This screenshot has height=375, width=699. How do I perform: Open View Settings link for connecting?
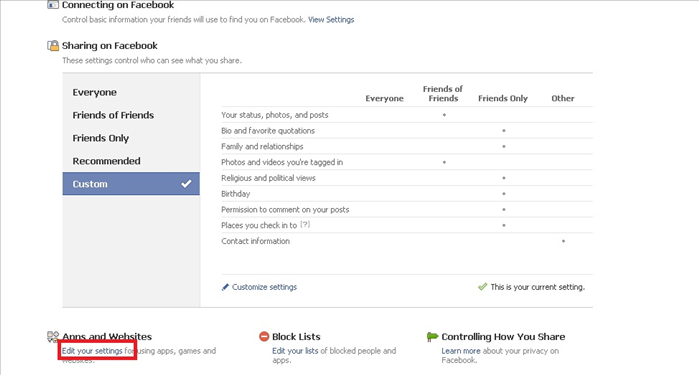pyautogui.click(x=331, y=20)
